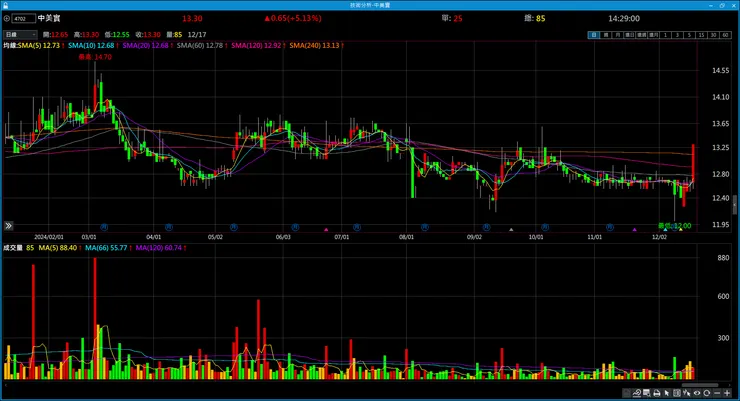Click the print icon in the bottom toolbar
Image resolution: width=740 pixels, height=401 pixels.
click(657, 393)
